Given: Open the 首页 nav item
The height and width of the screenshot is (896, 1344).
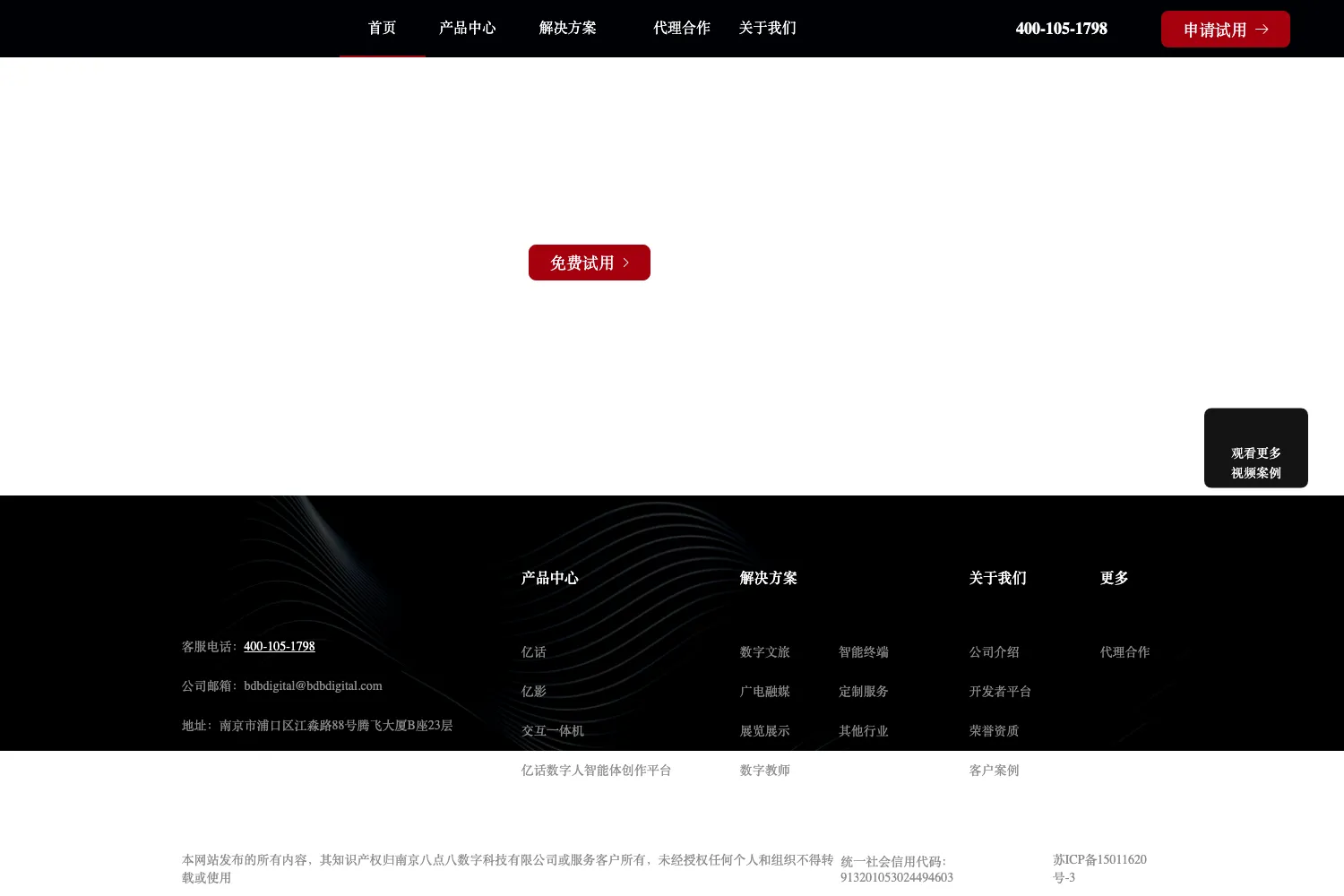Looking at the screenshot, I should coord(382,28).
